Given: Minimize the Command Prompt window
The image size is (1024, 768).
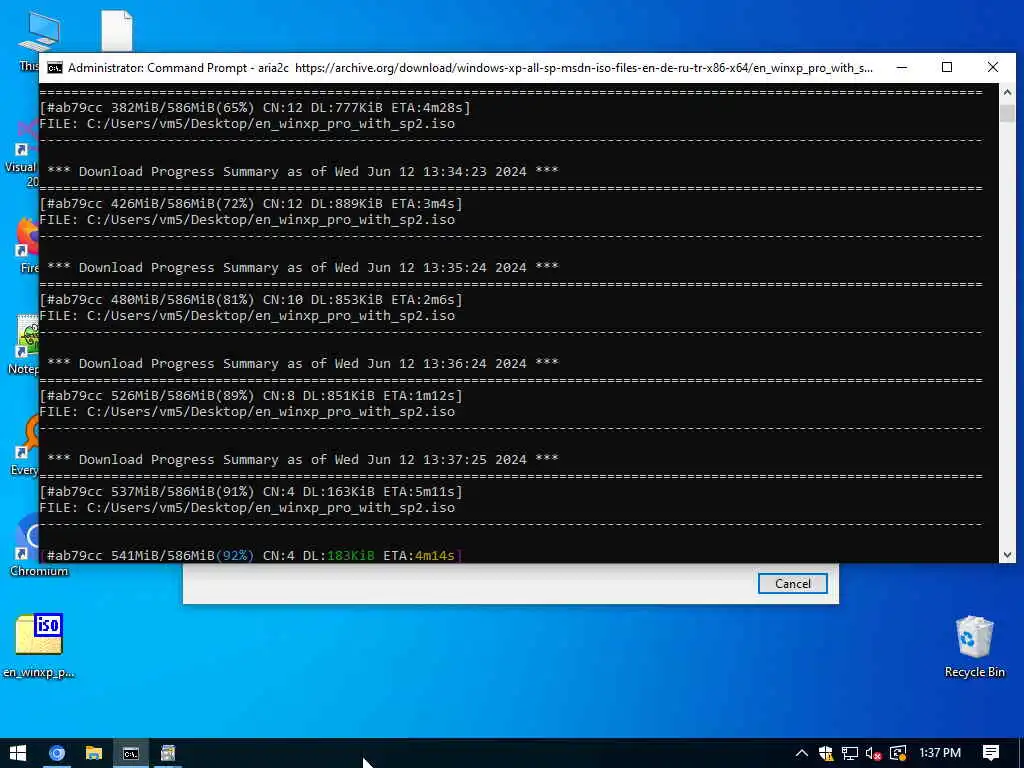Looking at the screenshot, I should 902,67.
